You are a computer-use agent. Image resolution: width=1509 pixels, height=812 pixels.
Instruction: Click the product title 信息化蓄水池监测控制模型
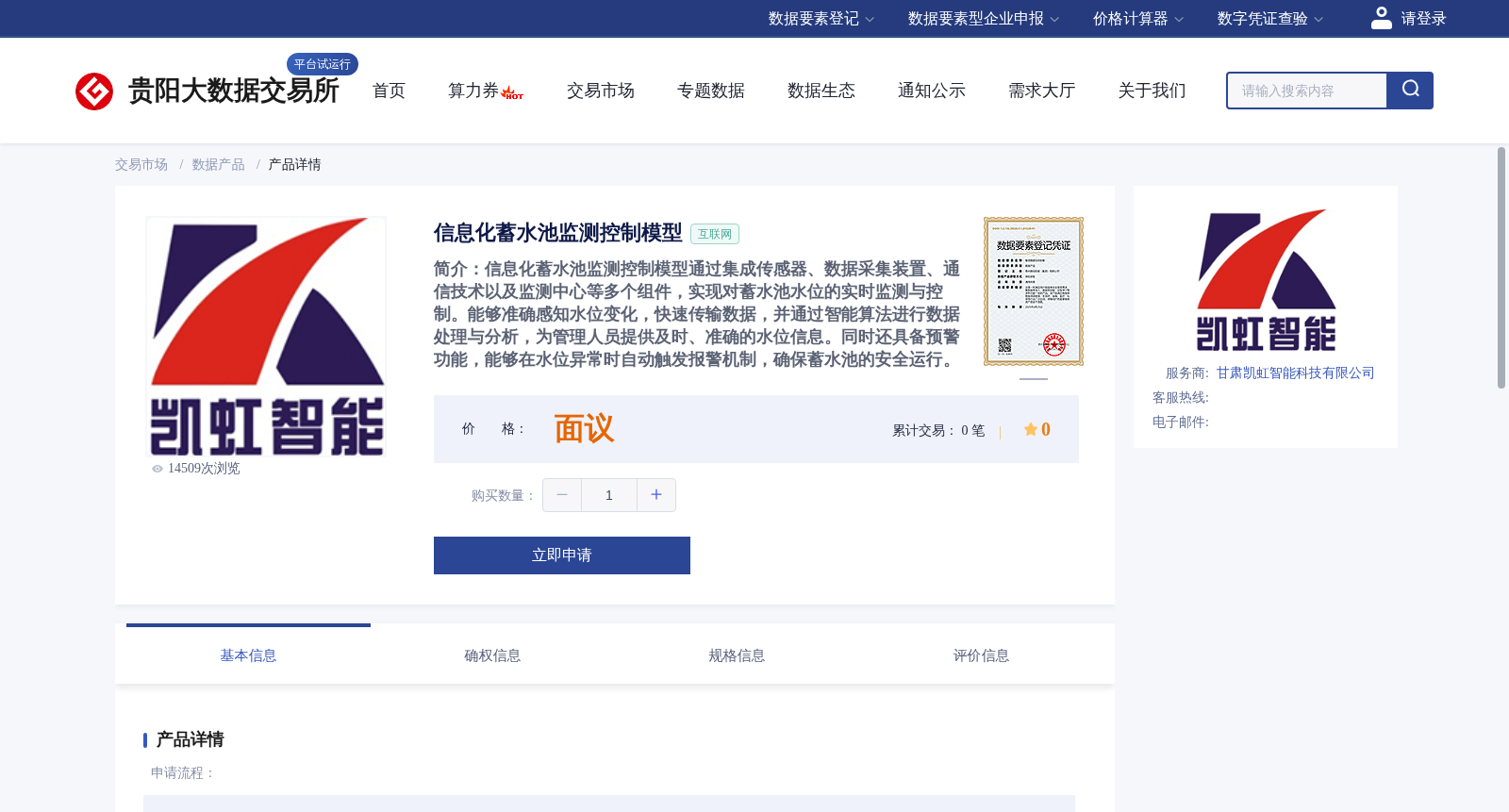tap(558, 233)
